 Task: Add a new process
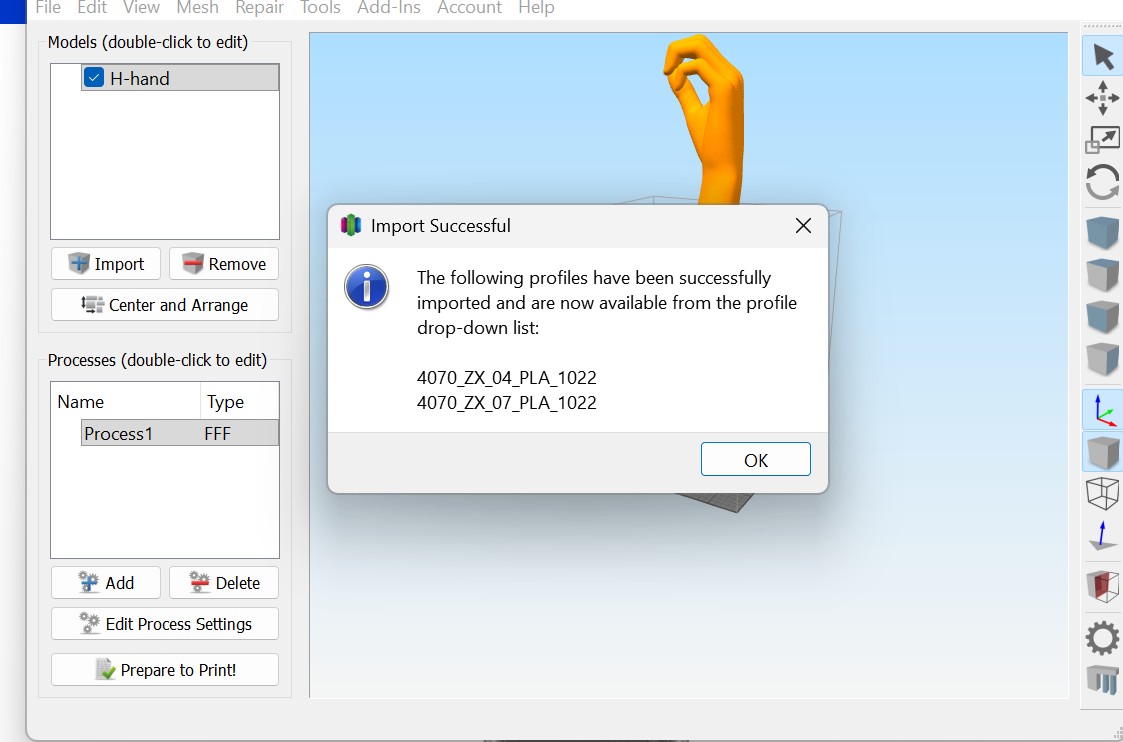click(106, 583)
